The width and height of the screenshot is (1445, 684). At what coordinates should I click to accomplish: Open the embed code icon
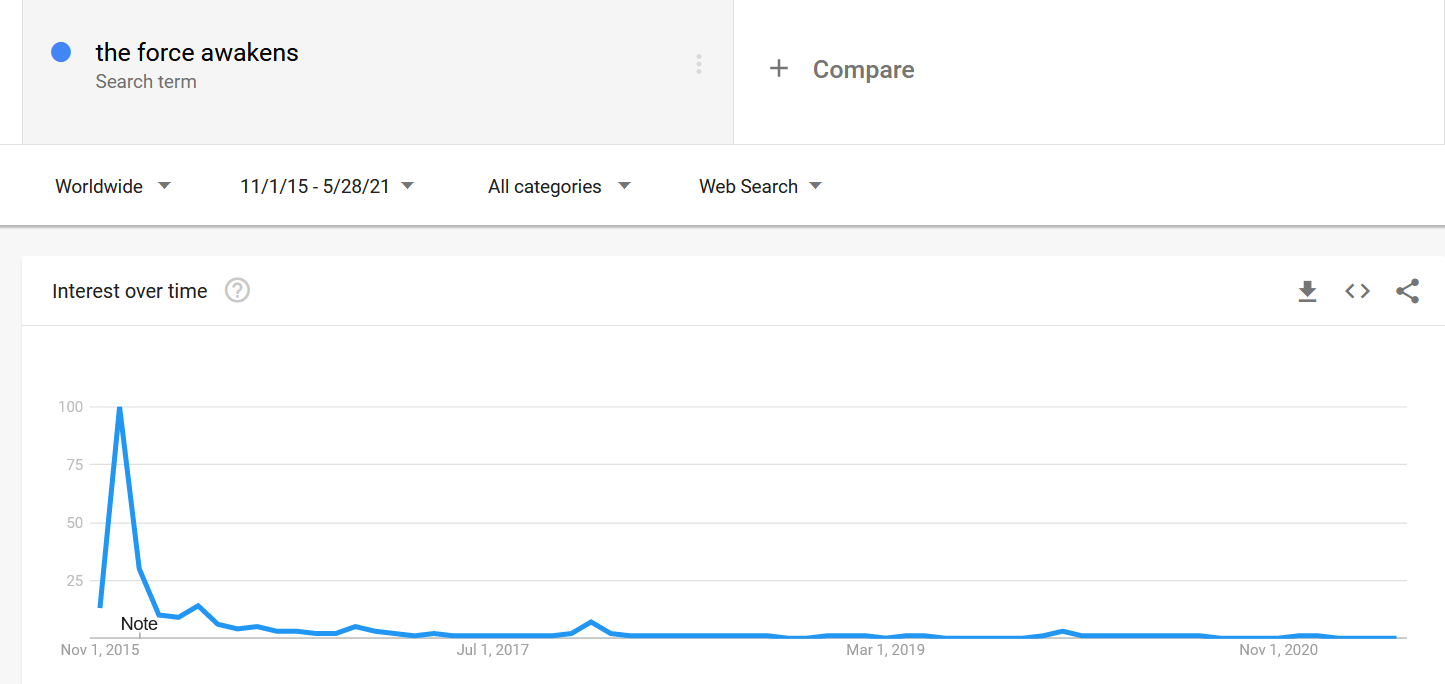point(1357,291)
